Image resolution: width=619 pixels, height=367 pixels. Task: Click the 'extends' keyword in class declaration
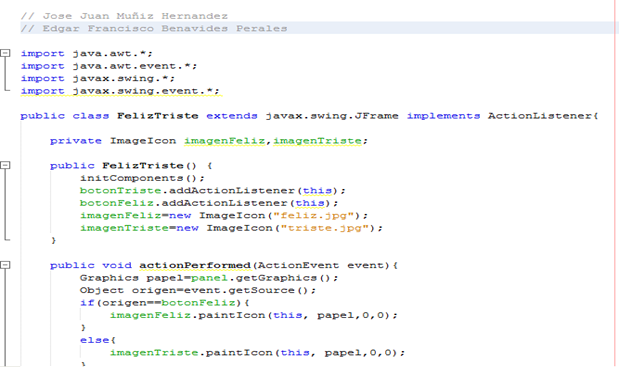click(x=232, y=116)
